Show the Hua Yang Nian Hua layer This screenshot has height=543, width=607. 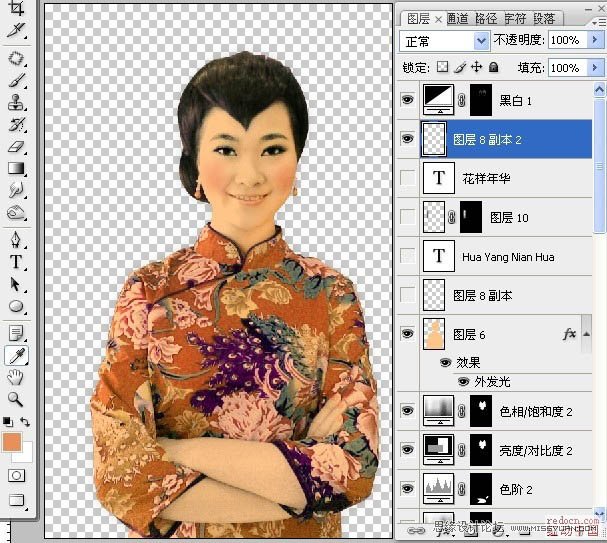pos(408,256)
